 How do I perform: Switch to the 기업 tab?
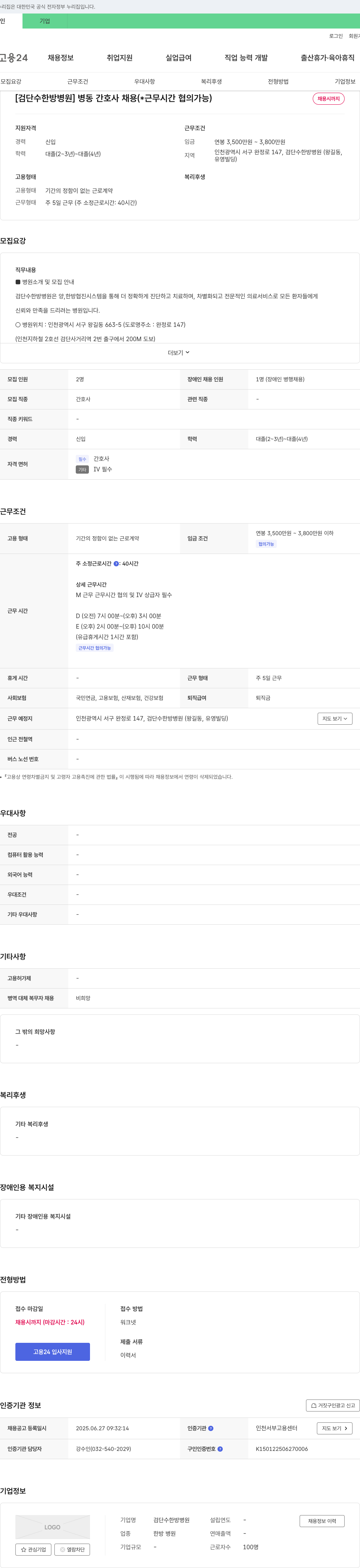point(45,21)
